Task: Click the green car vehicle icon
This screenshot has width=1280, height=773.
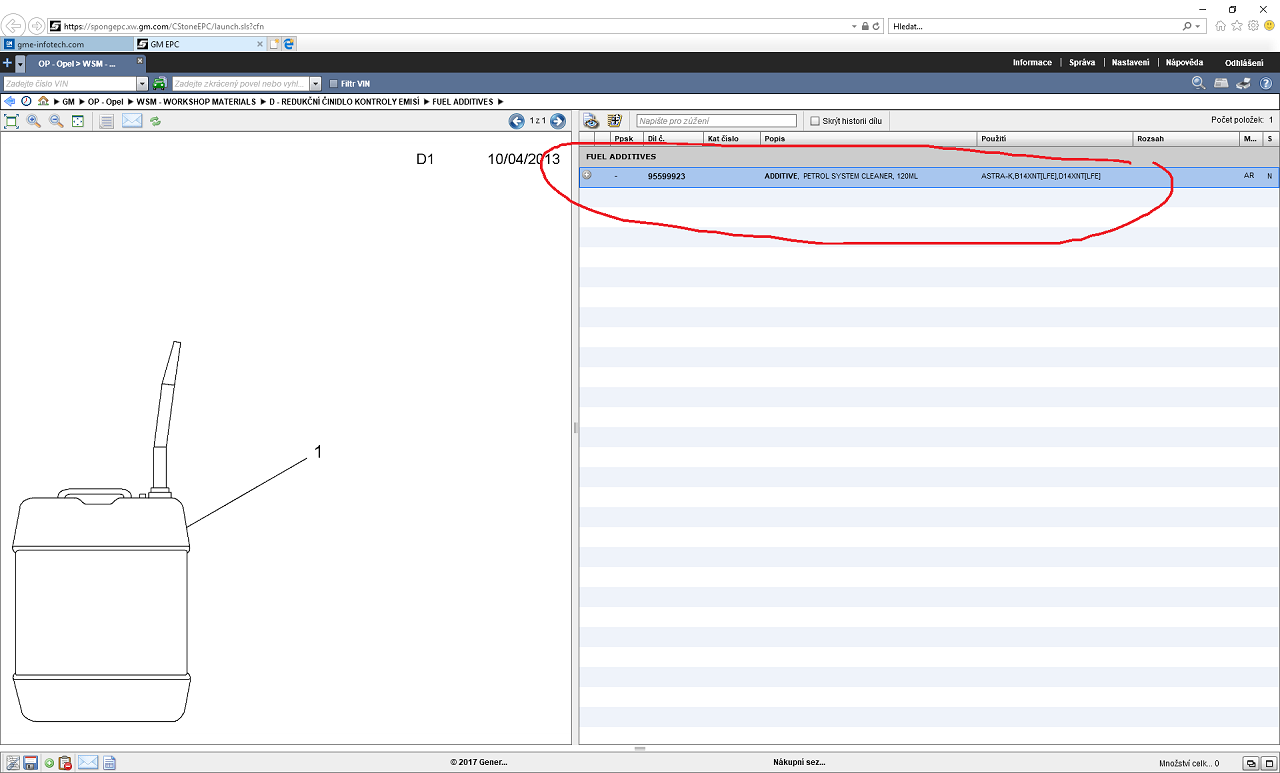Action: [x=160, y=84]
